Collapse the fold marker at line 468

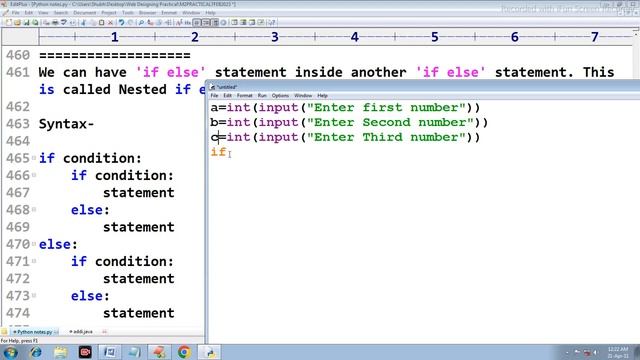34,209
